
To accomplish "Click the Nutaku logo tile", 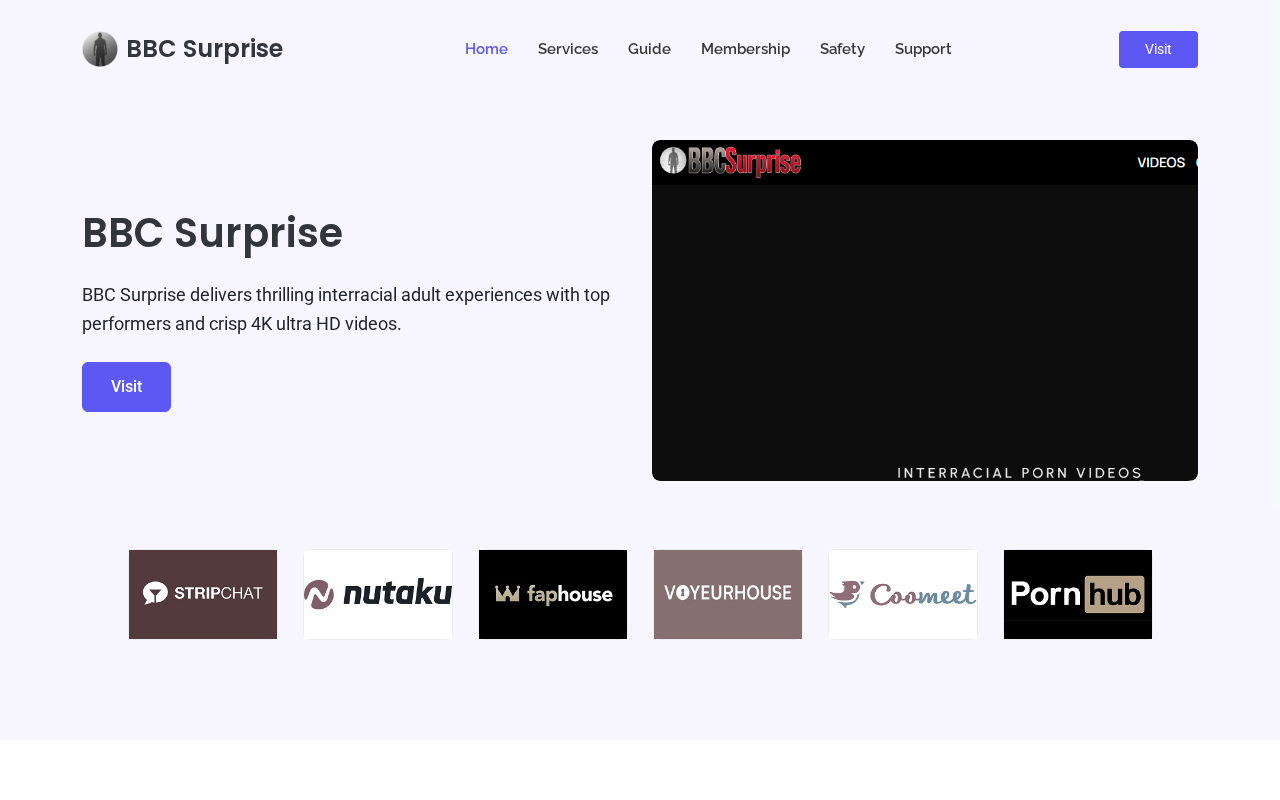I will point(378,594).
